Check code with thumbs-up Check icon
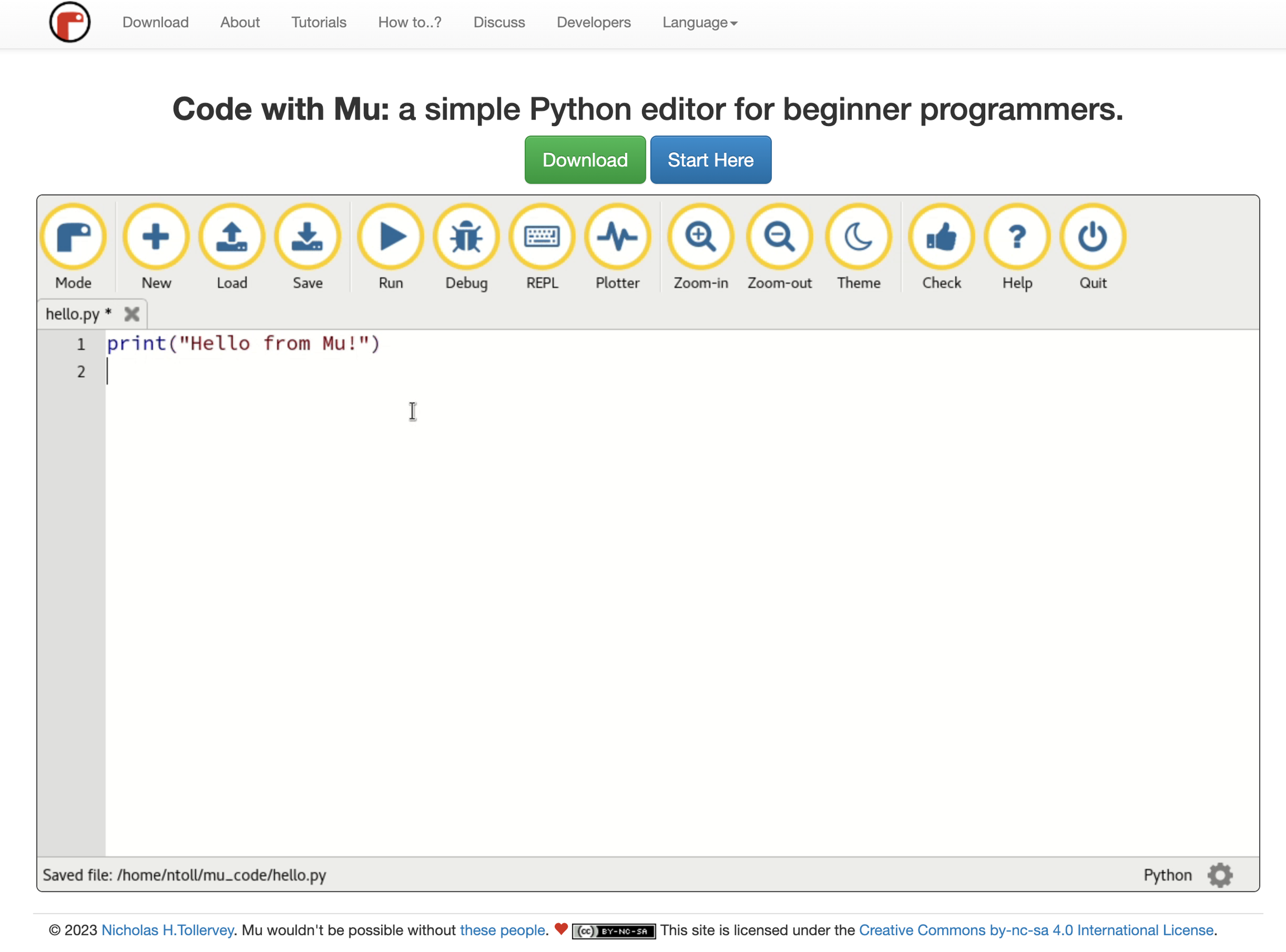Viewport: 1286px width, 952px height. (x=941, y=237)
